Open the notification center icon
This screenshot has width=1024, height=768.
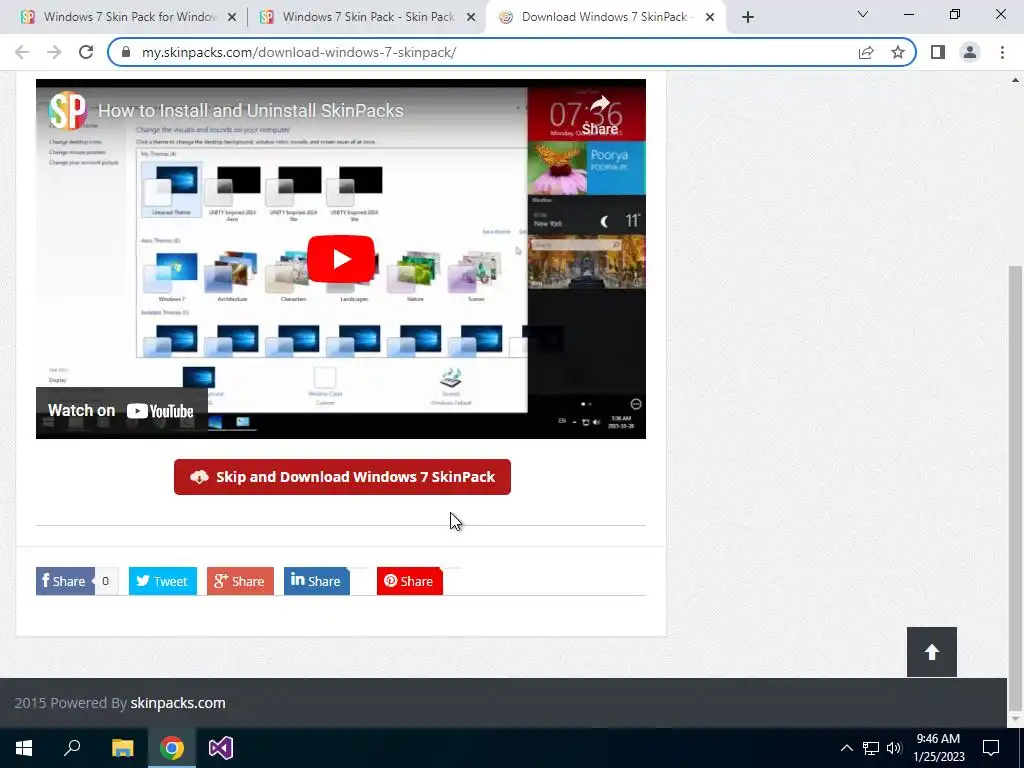(x=991, y=748)
